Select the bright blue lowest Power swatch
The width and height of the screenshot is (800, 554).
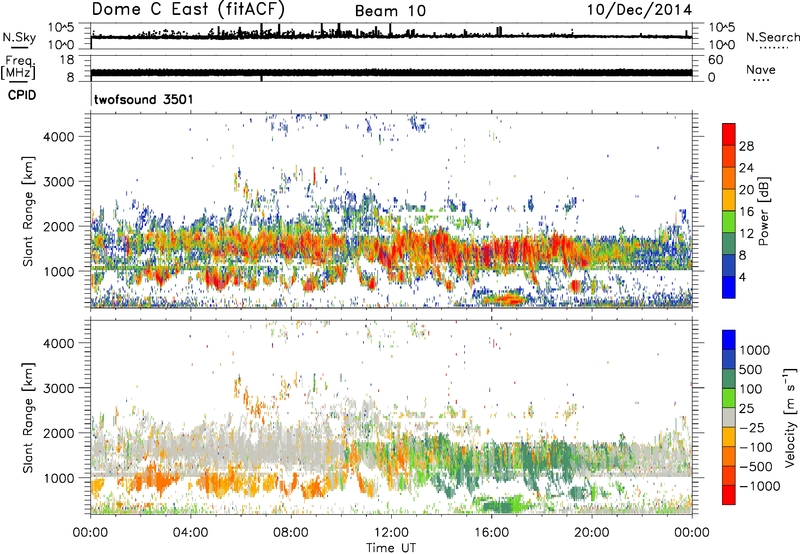point(729,287)
